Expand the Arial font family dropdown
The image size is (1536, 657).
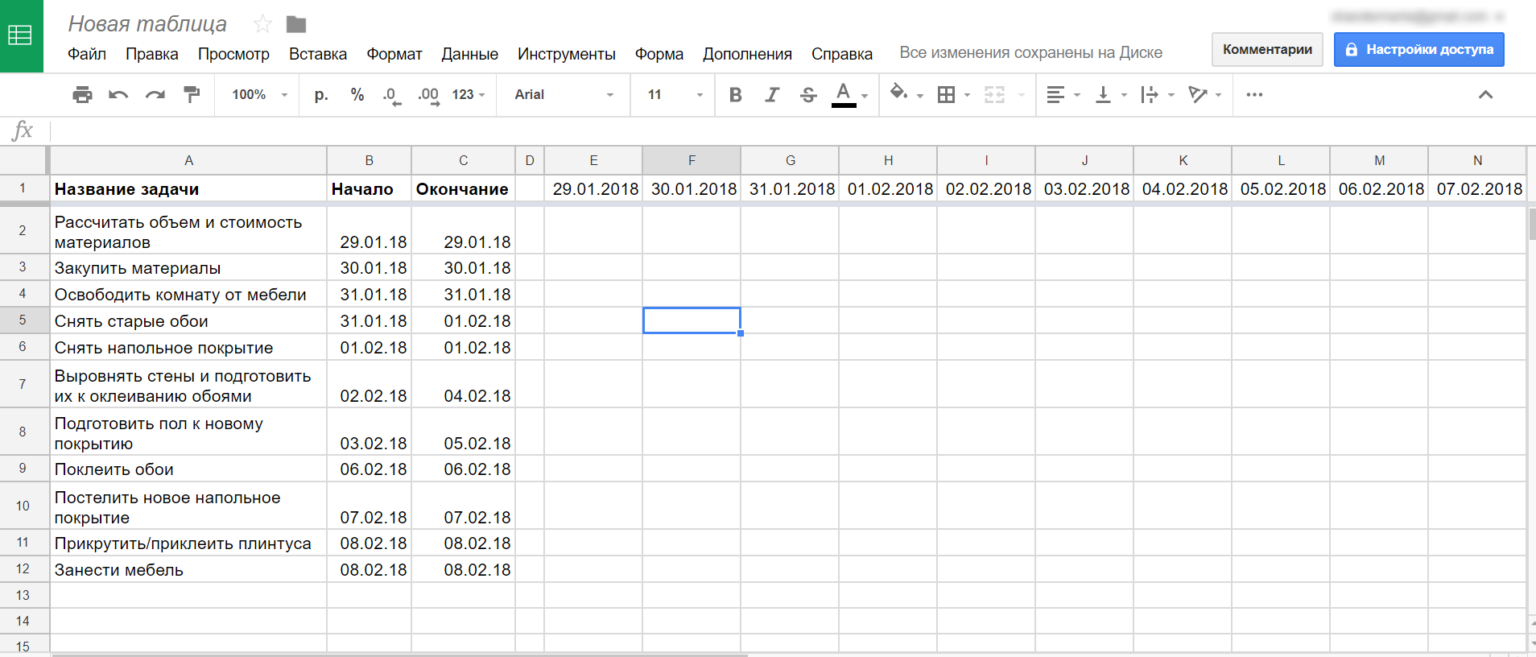pyautogui.click(x=564, y=95)
